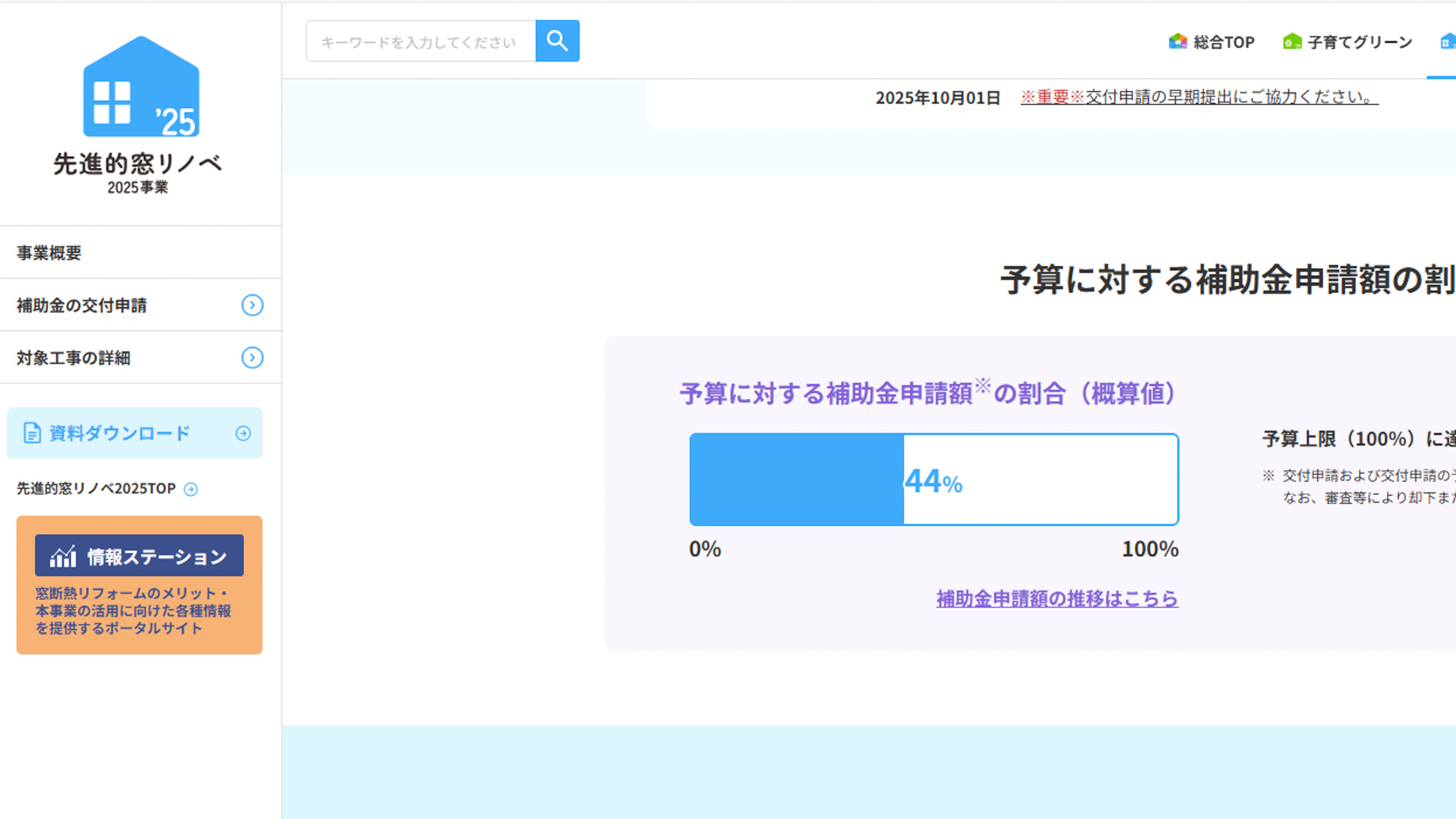This screenshot has width=1456, height=819.
Task: Click the arrow icon after 先進的窓リノベ2025TOP
Action: point(191,489)
